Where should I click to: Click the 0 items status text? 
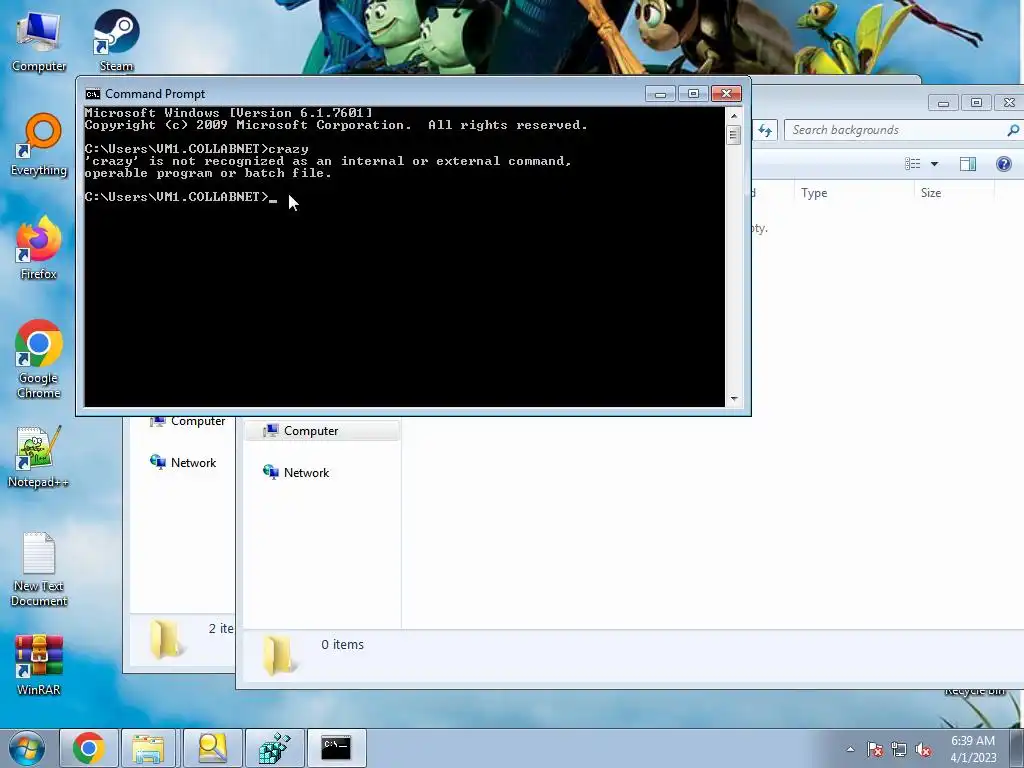pos(342,645)
